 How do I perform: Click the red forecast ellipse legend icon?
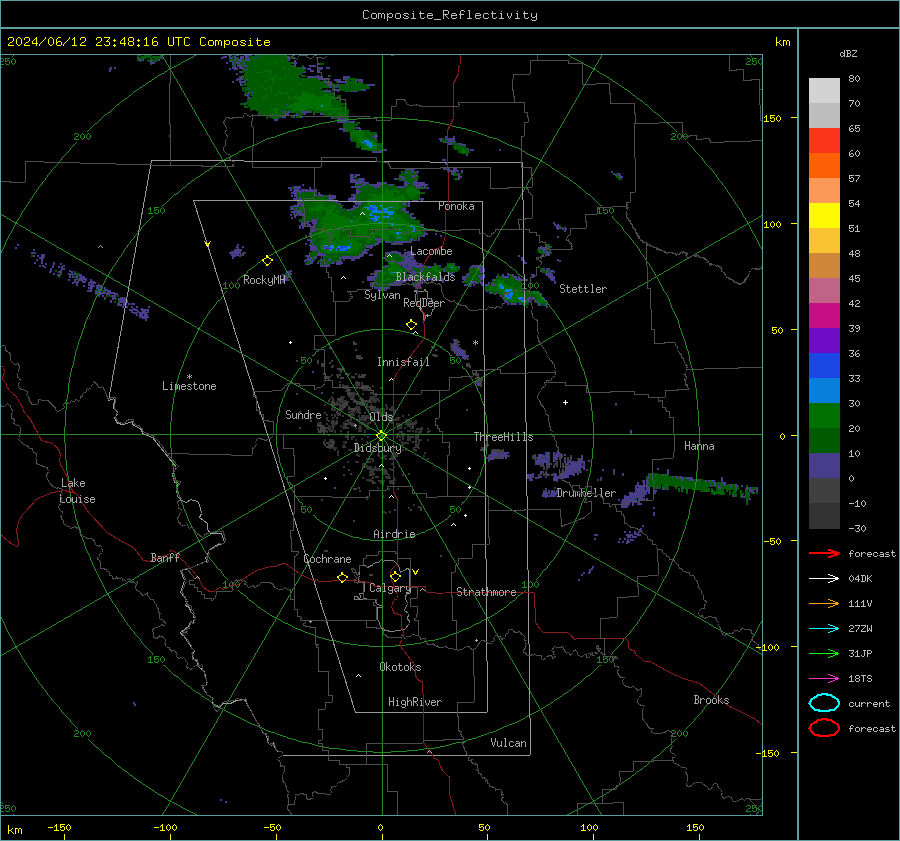(x=824, y=728)
